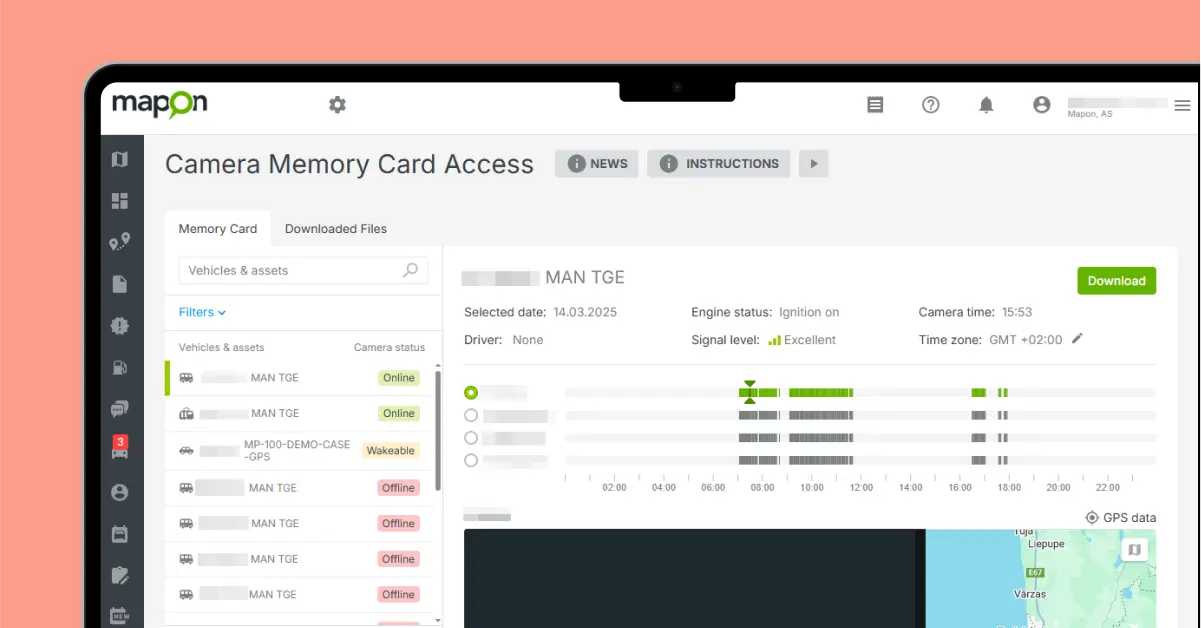
Task: Select the Memory Card tab
Action: pos(217,229)
